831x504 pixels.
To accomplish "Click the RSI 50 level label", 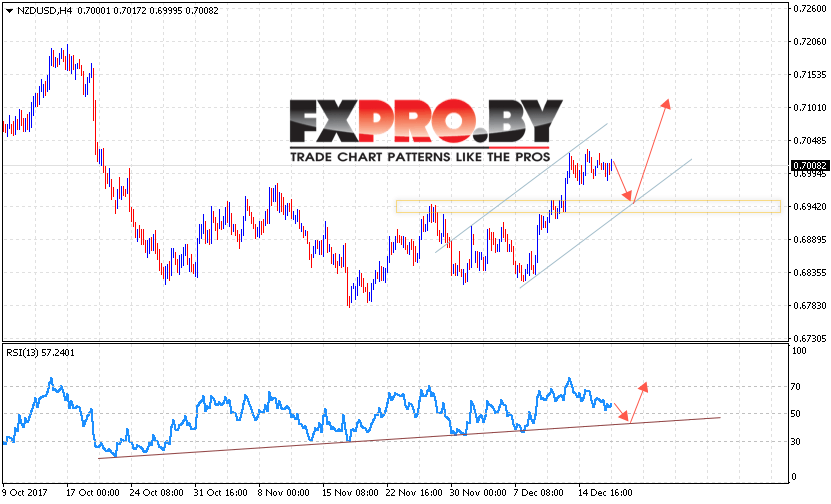I will [795, 413].
